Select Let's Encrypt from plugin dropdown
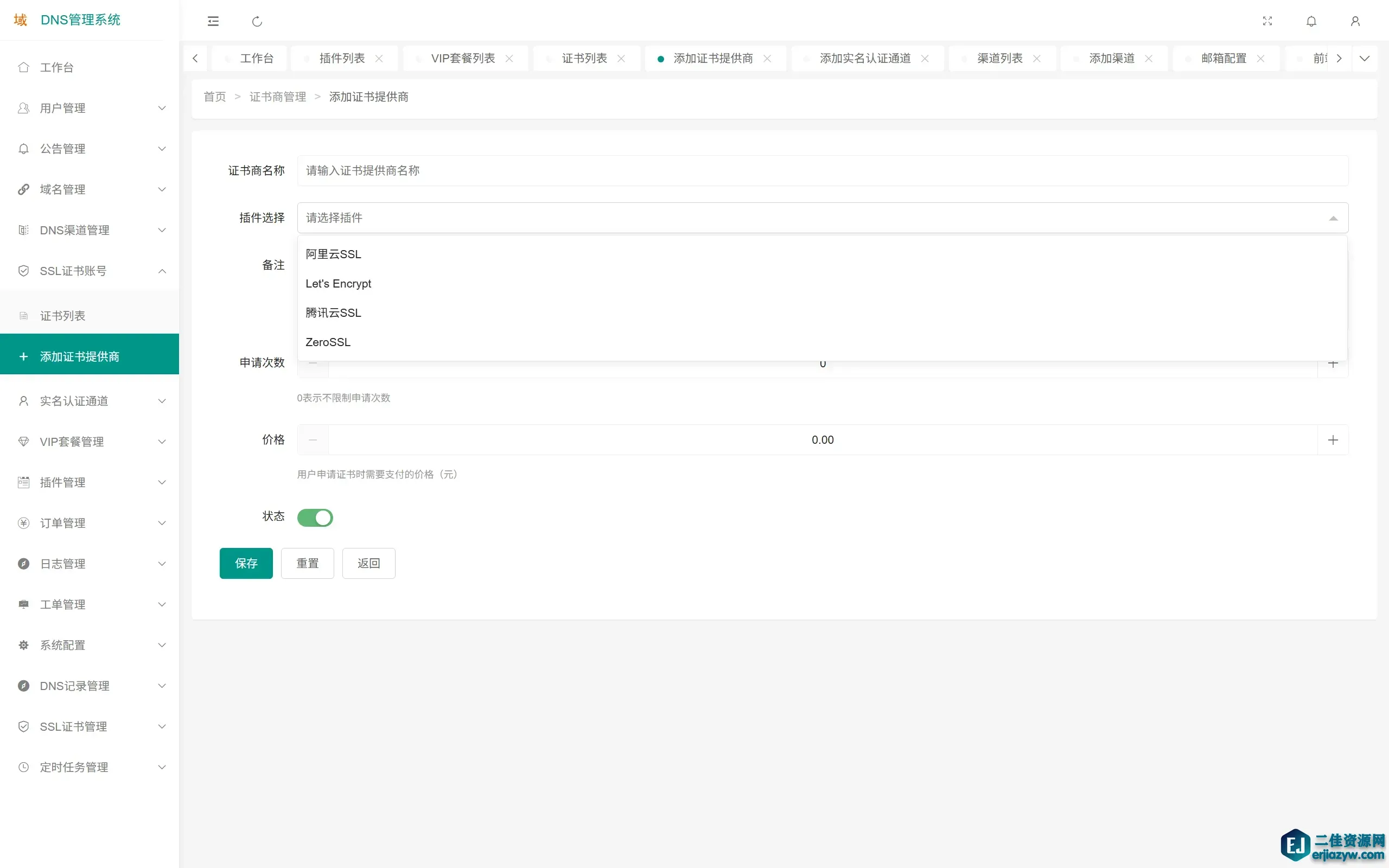The image size is (1389, 868). point(338,284)
